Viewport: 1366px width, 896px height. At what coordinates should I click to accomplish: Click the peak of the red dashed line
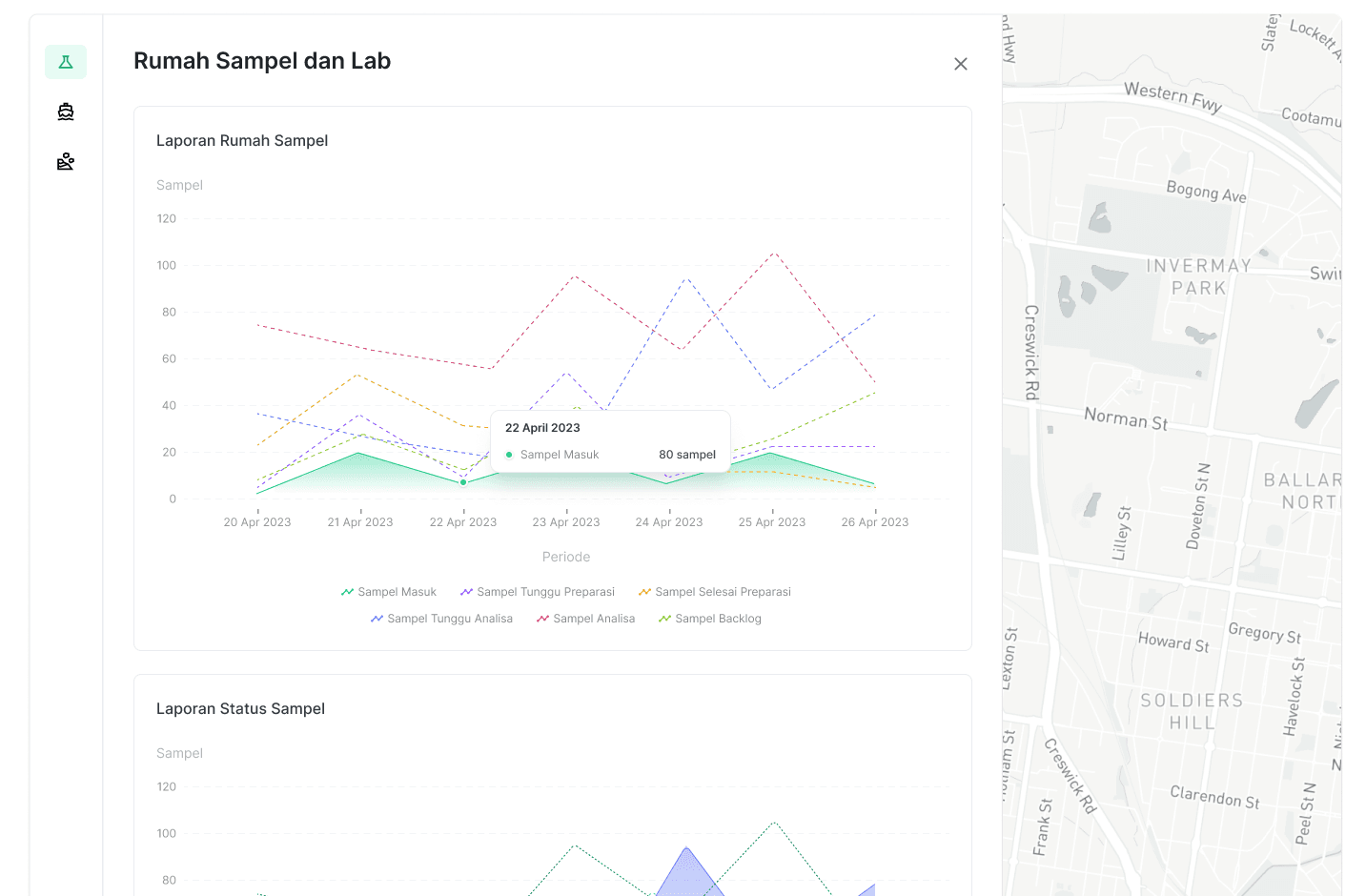[772, 254]
